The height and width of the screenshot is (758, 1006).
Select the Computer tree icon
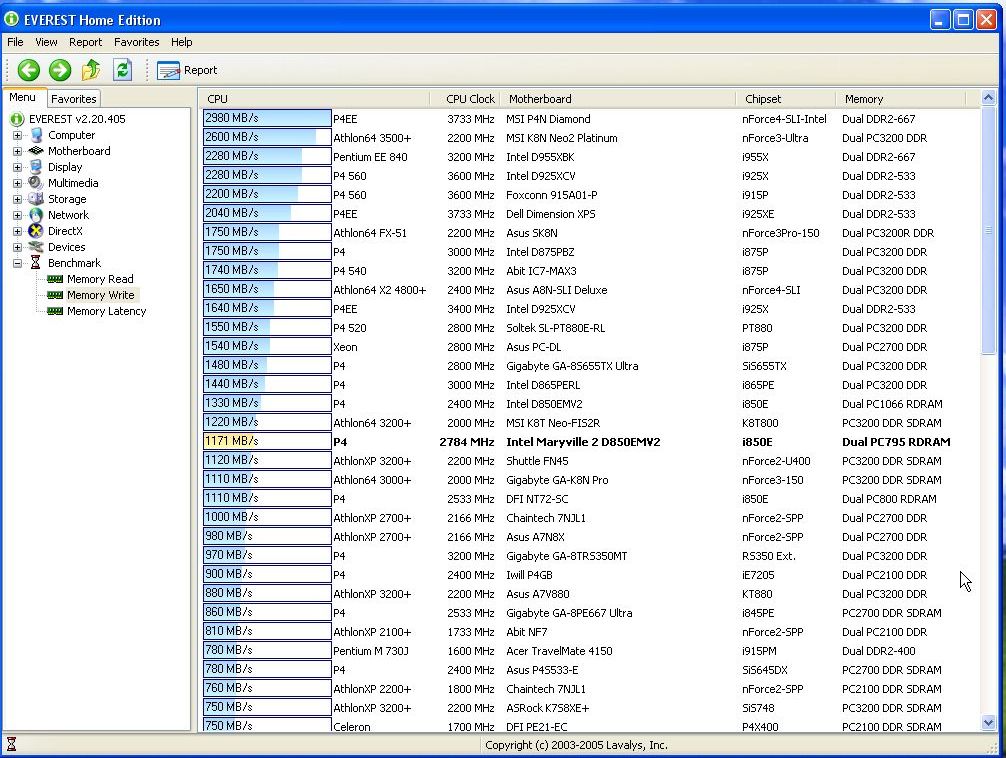pos(37,135)
